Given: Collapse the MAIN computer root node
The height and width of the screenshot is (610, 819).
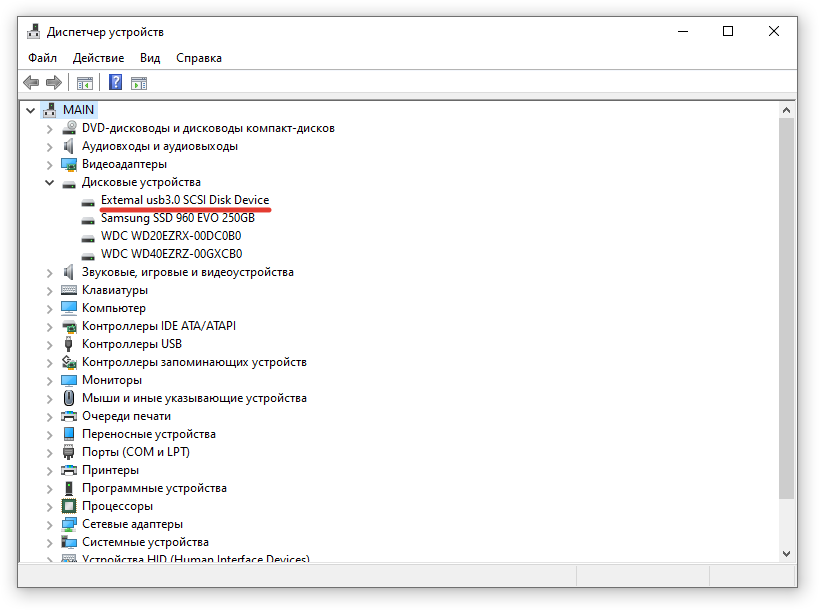Looking at the screenshot, I should tap(30, 110).
